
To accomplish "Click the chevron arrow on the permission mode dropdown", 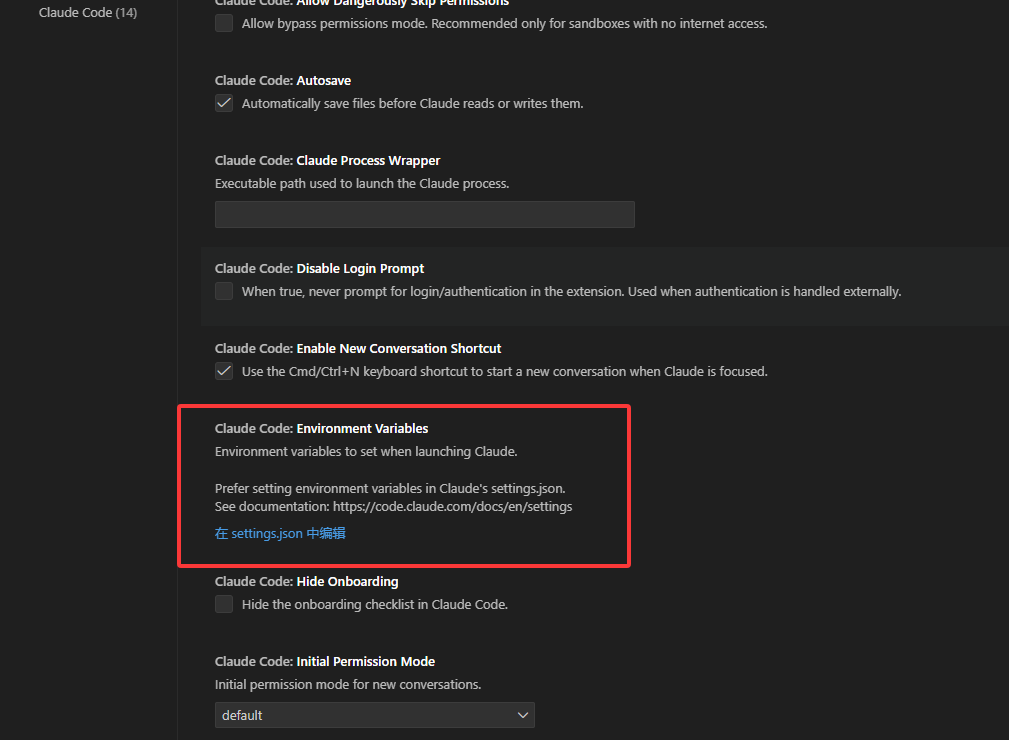I will (x=522, y=715).
